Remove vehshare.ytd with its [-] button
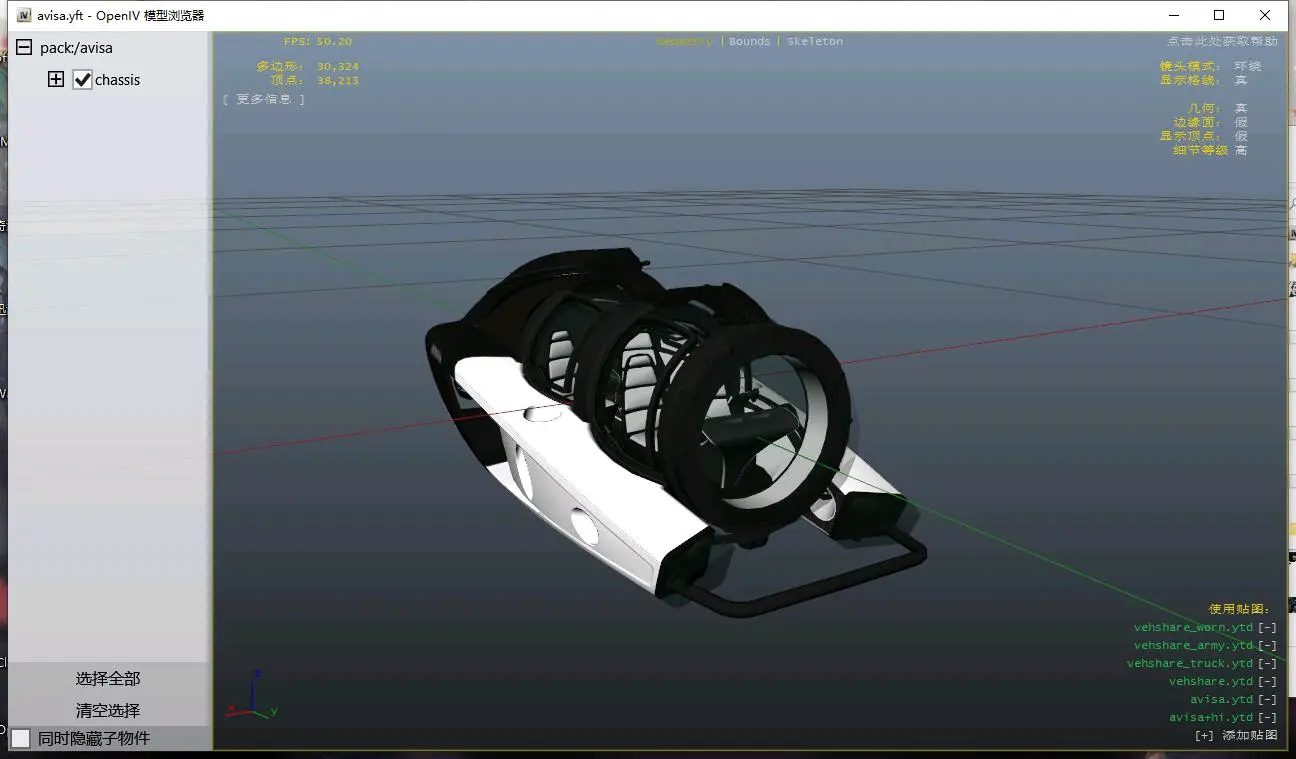Viewport: 1296px width, 759px height. point(1267,682)
